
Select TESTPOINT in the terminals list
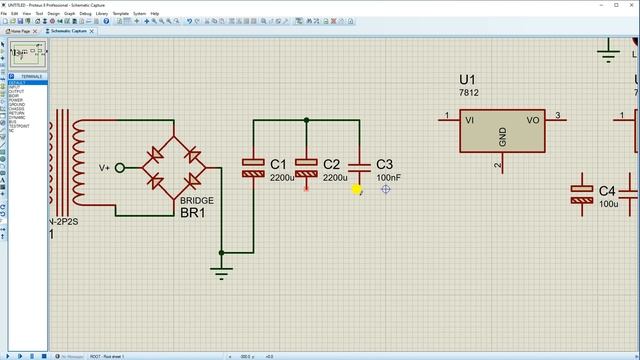(28, 126)
